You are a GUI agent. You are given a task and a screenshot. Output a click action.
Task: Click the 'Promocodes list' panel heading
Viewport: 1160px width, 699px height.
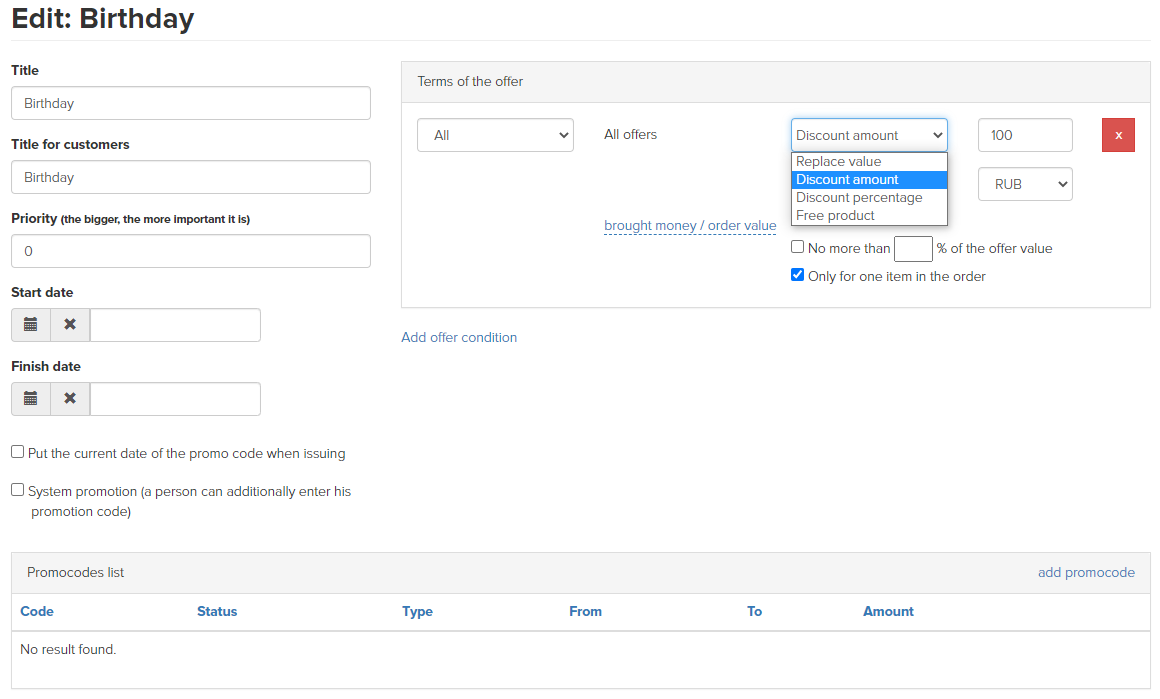(x=75, y=573)
